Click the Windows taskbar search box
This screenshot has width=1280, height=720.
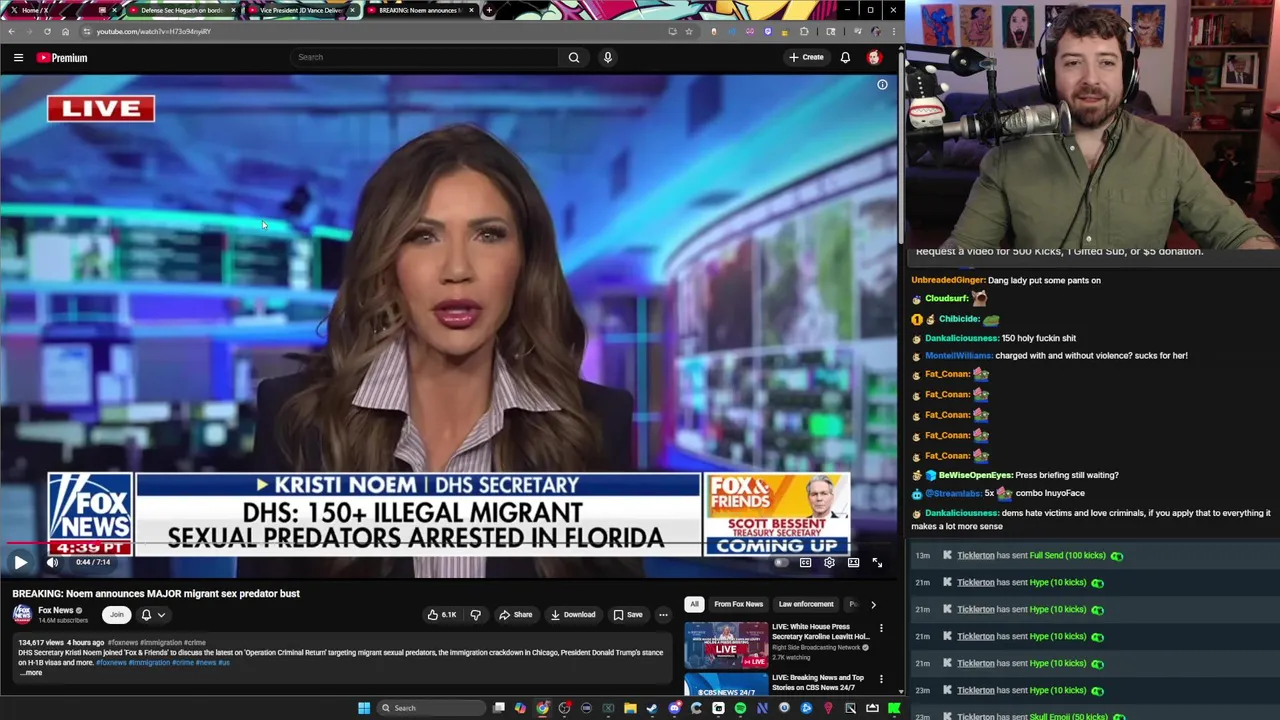[432, 708]
